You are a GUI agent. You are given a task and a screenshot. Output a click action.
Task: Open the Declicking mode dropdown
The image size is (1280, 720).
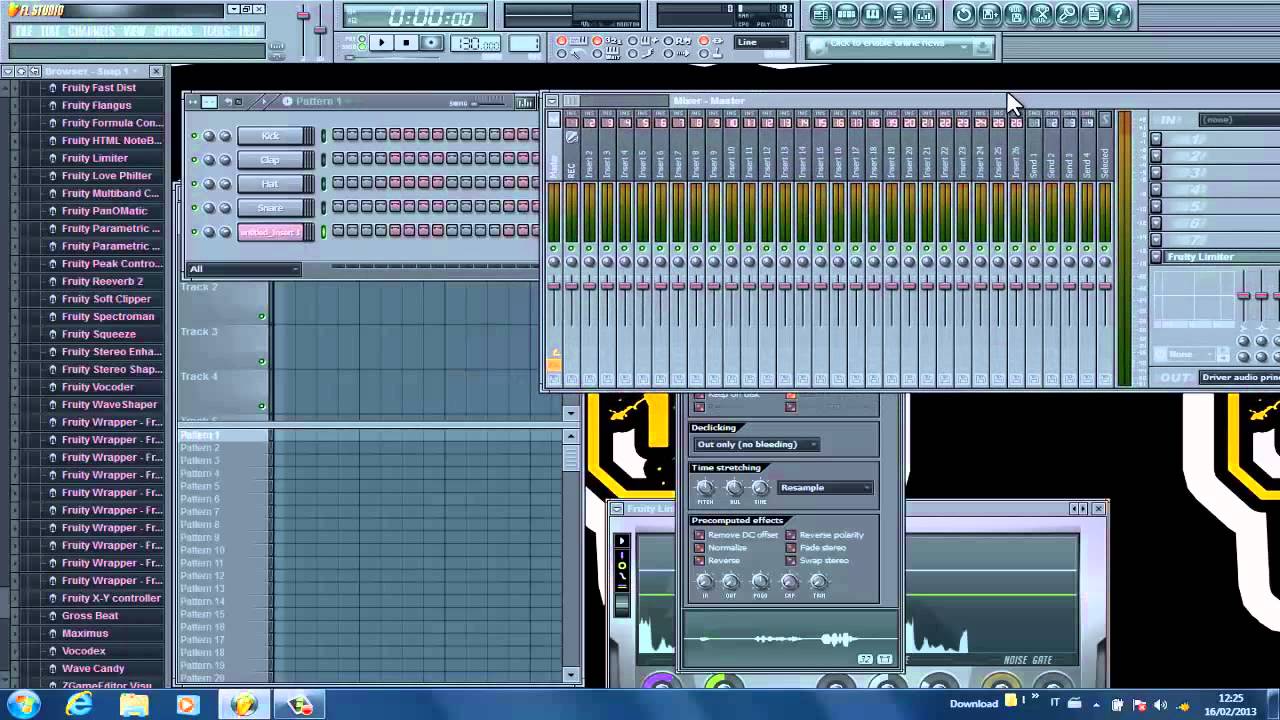pyautogui.click(x=756, y=444)
